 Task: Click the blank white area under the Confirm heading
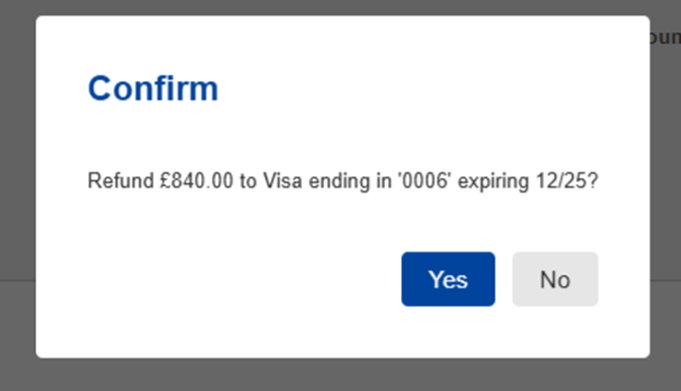(343, 135)
